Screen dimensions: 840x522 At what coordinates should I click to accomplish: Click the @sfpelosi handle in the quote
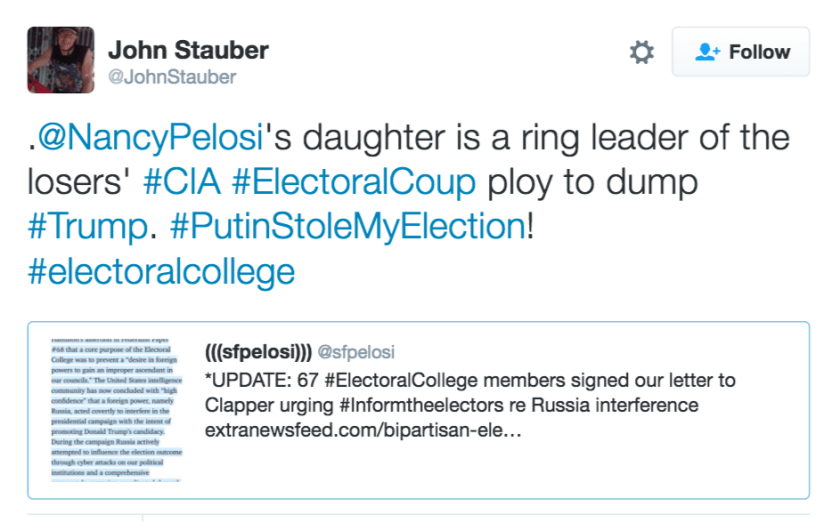356,352
